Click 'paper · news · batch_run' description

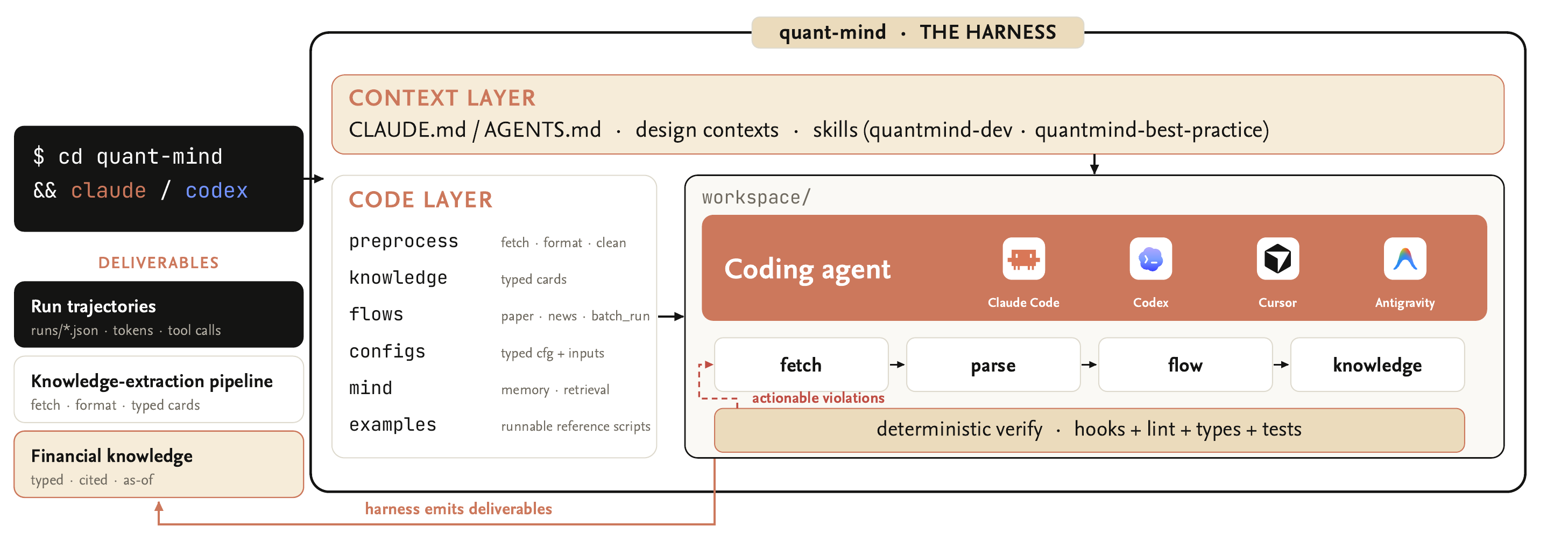[575, 316]
